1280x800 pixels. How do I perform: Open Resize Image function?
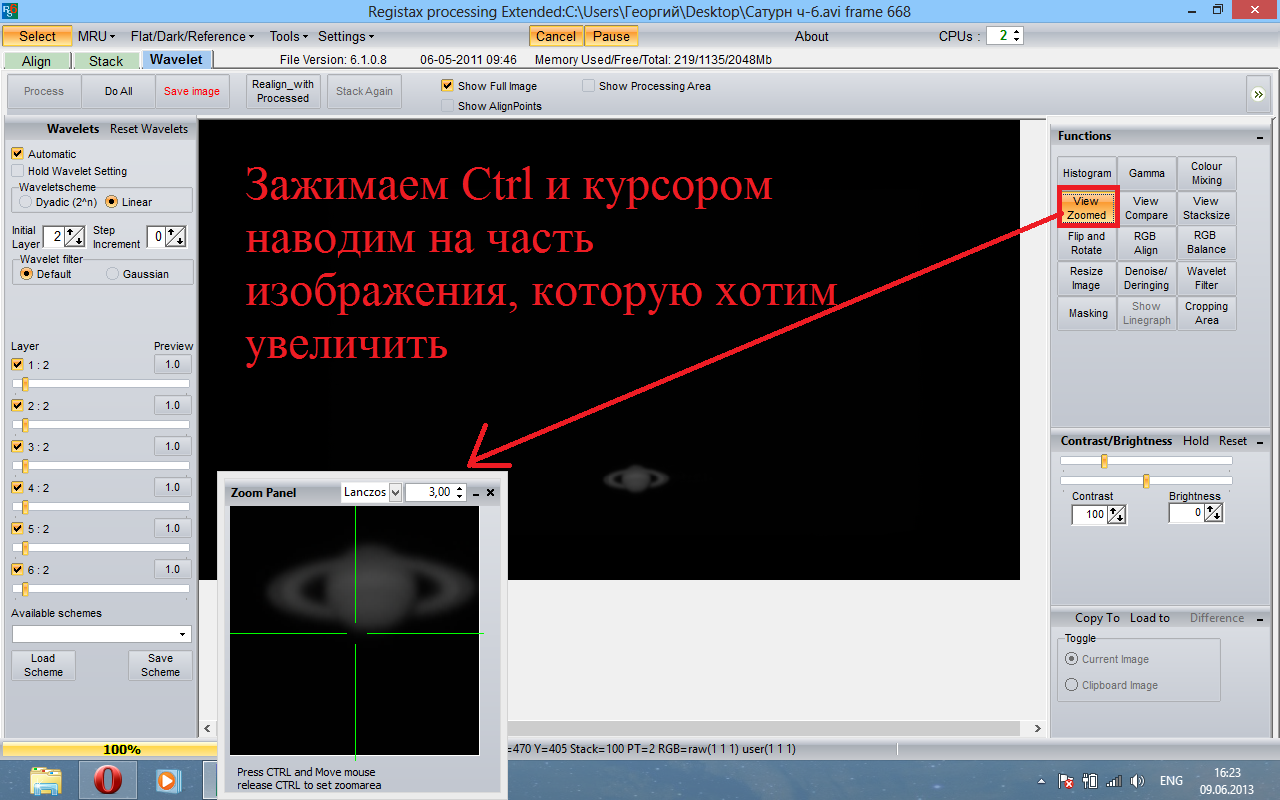[1087, 278]
